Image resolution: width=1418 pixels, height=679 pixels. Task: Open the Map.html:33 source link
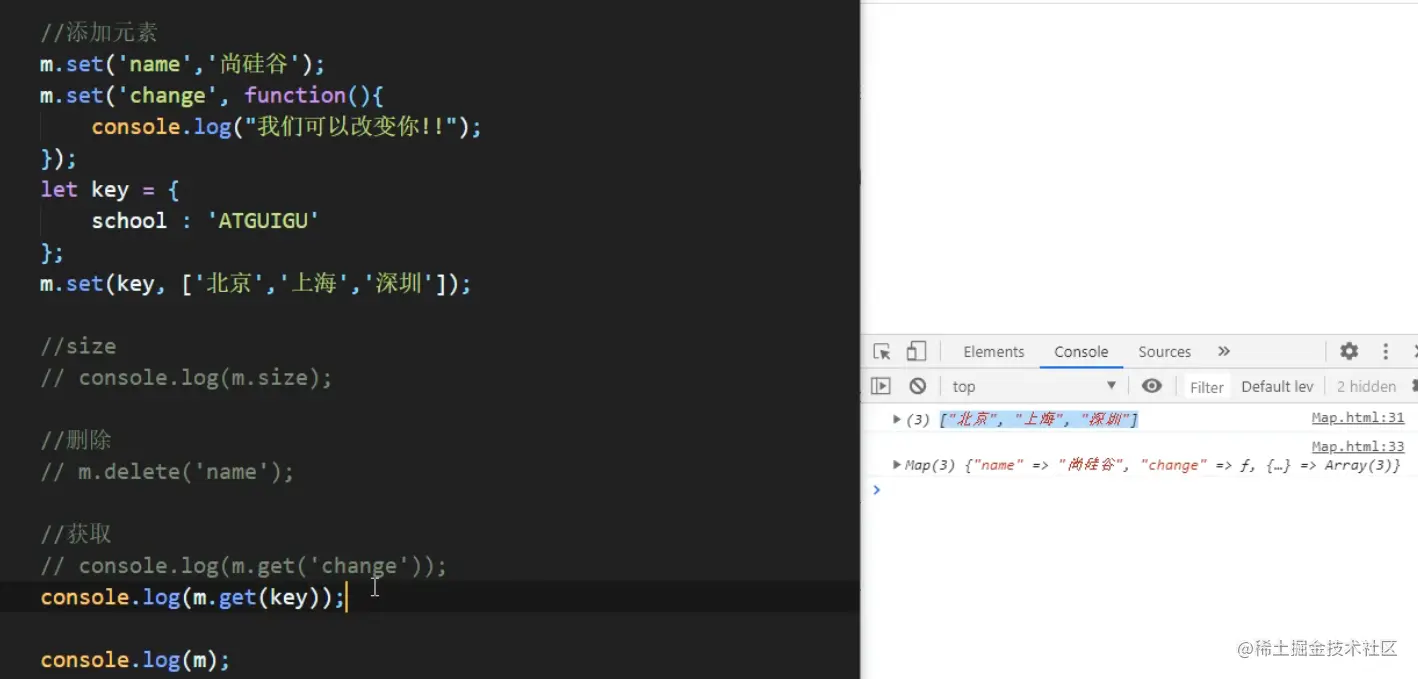click(1358, 446)
